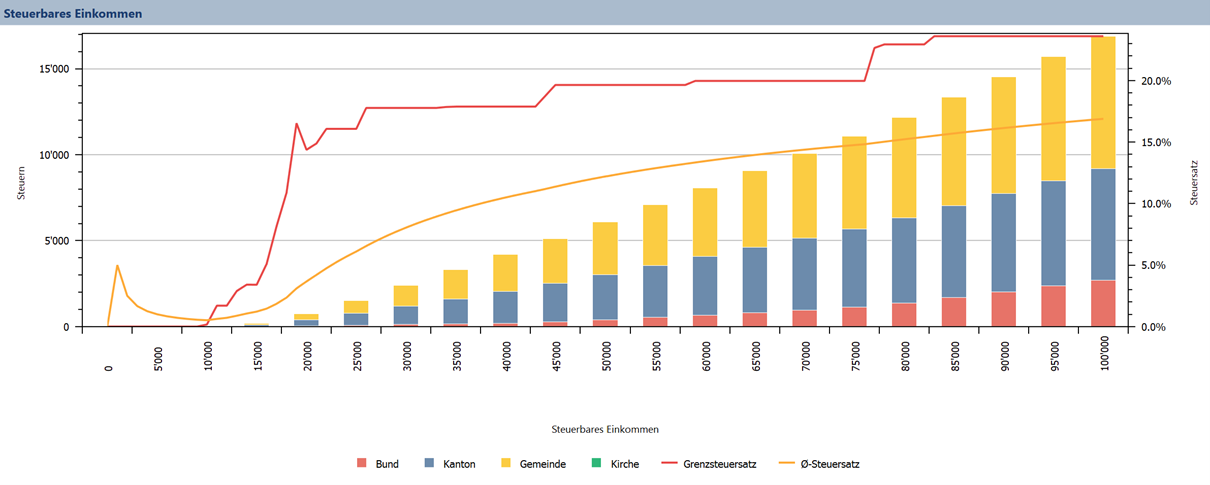Click the orange average-rate line's initial peak near 0
1210x485 pixels.
117,266
